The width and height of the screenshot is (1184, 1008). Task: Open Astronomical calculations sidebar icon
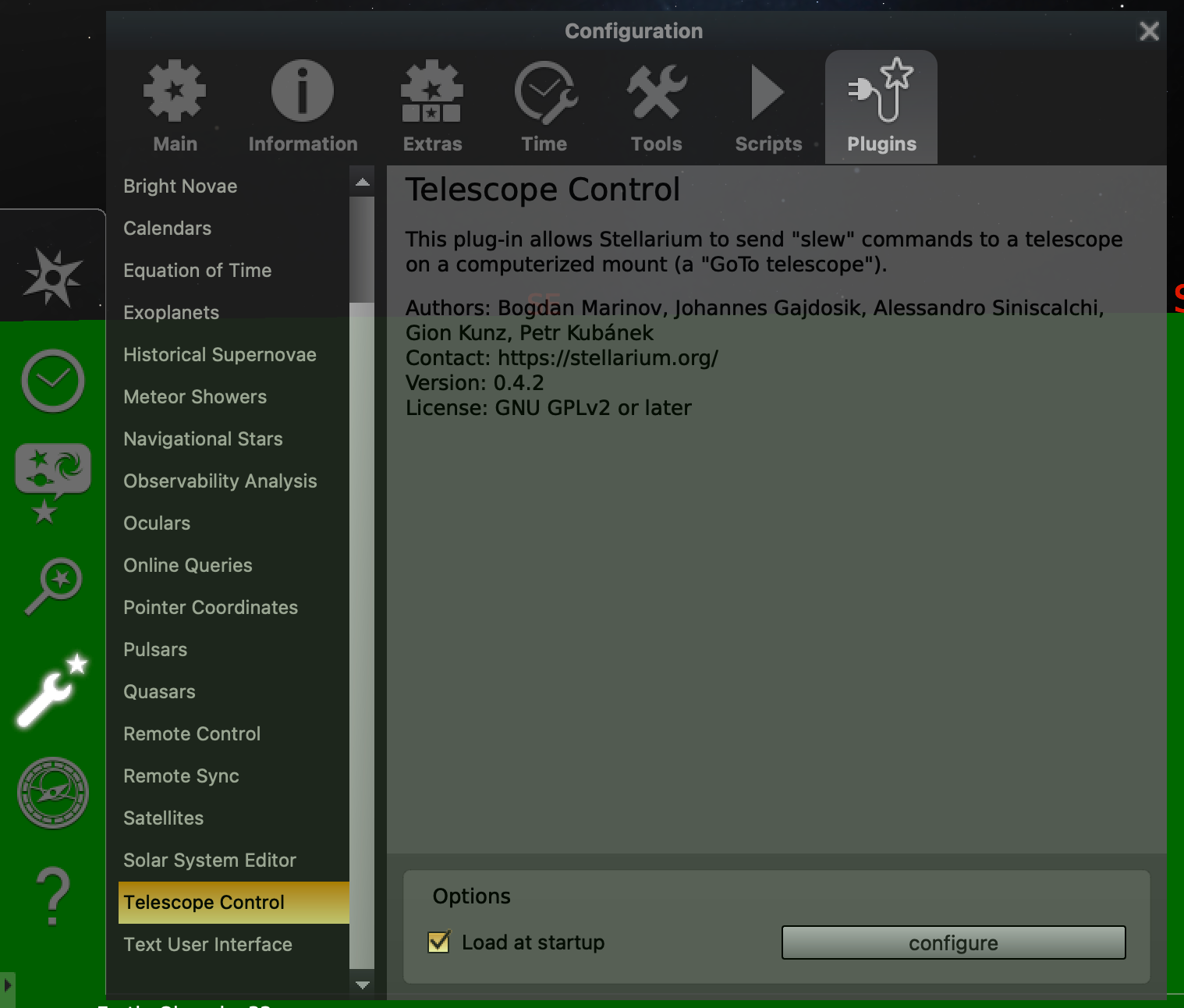click(x=52, y=793)
